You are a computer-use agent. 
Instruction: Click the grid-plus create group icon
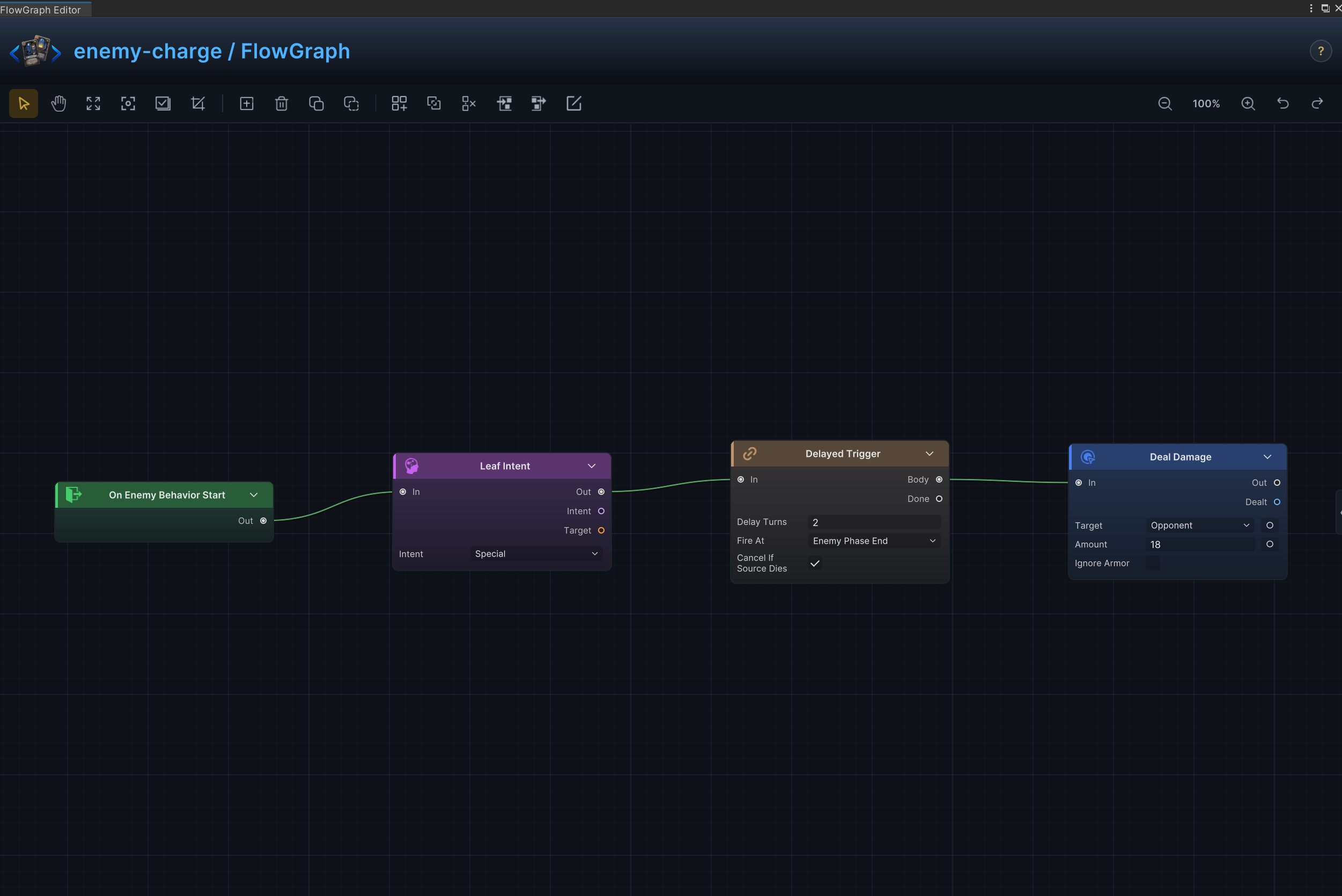pos(399,103)
